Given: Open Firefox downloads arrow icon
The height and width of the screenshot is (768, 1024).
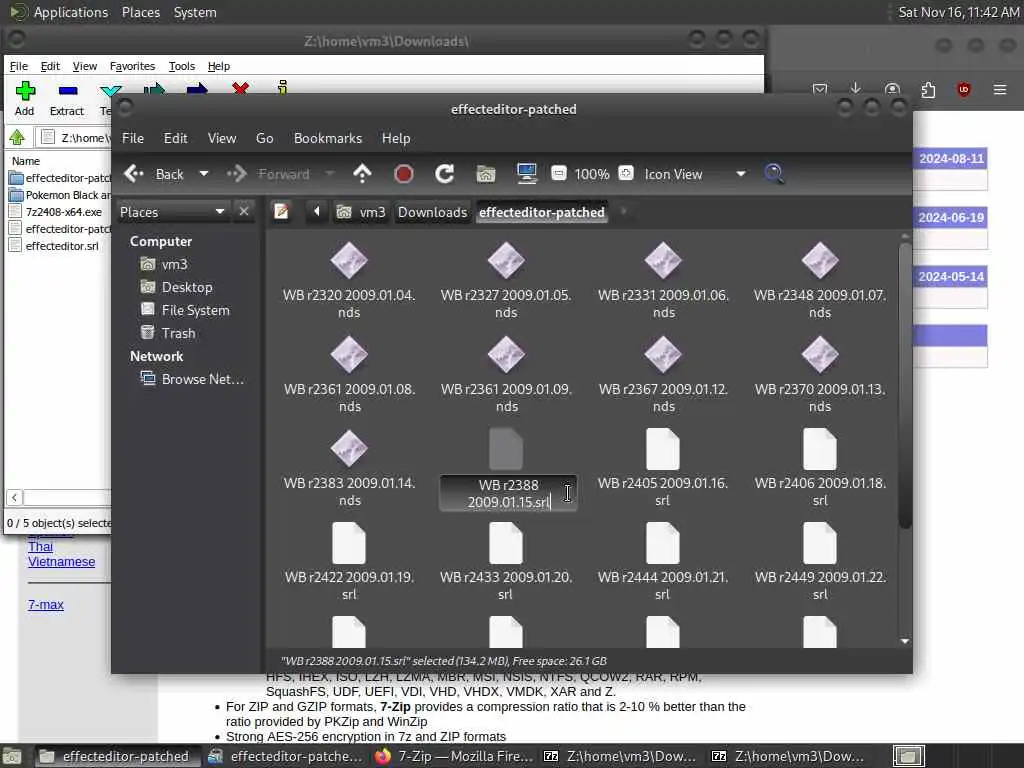Looking at the screenshot, I should coord(856,89).
